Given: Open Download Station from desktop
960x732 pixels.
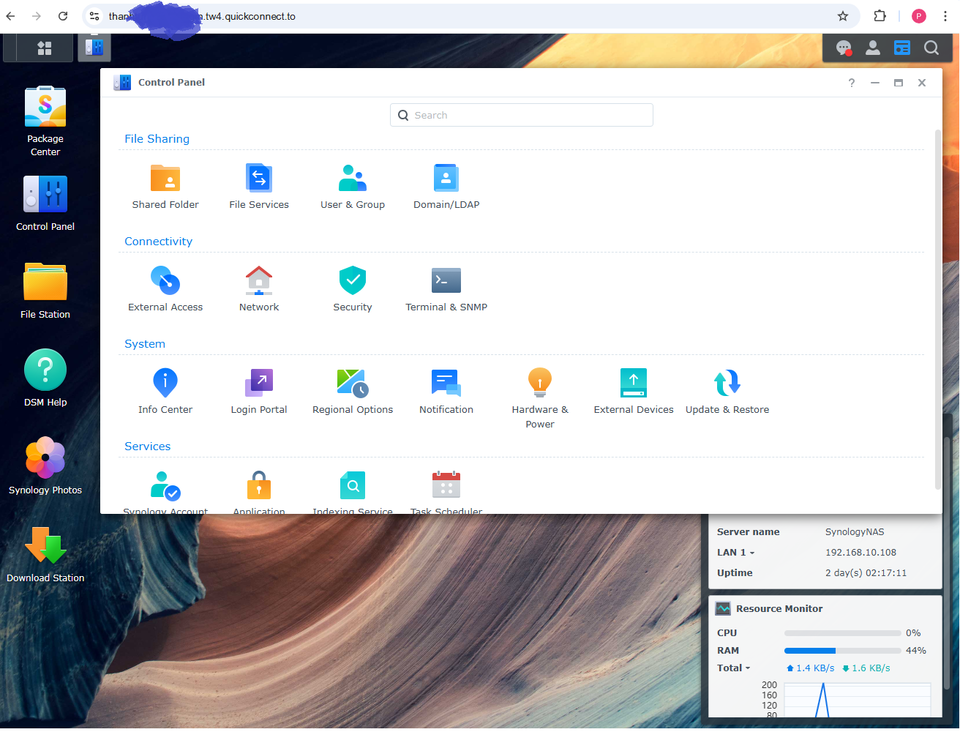Looking at the screenshot, I should point(45,554).
